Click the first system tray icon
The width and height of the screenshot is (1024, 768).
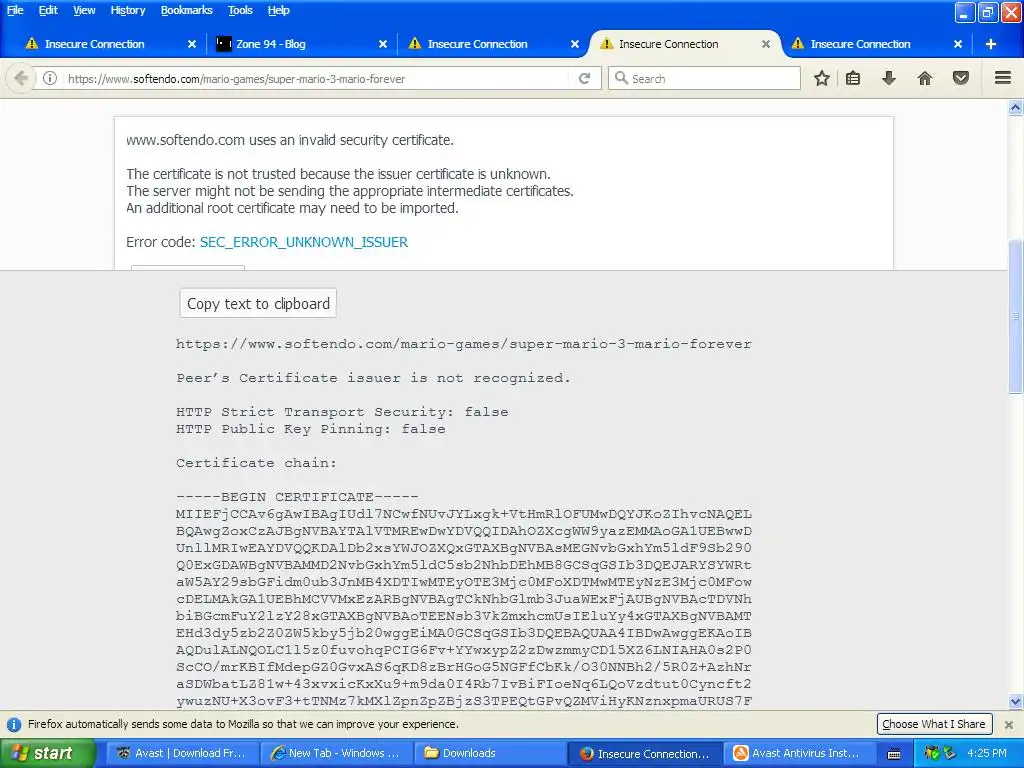pos(932,753)
